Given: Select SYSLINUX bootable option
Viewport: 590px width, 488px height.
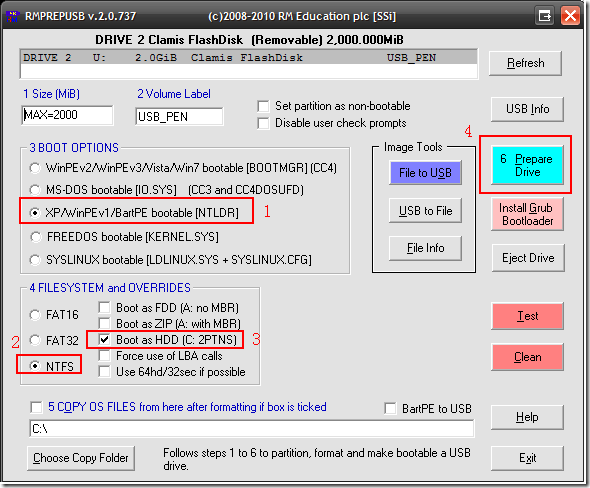Looking at the screenshot, I should [35, 260].
